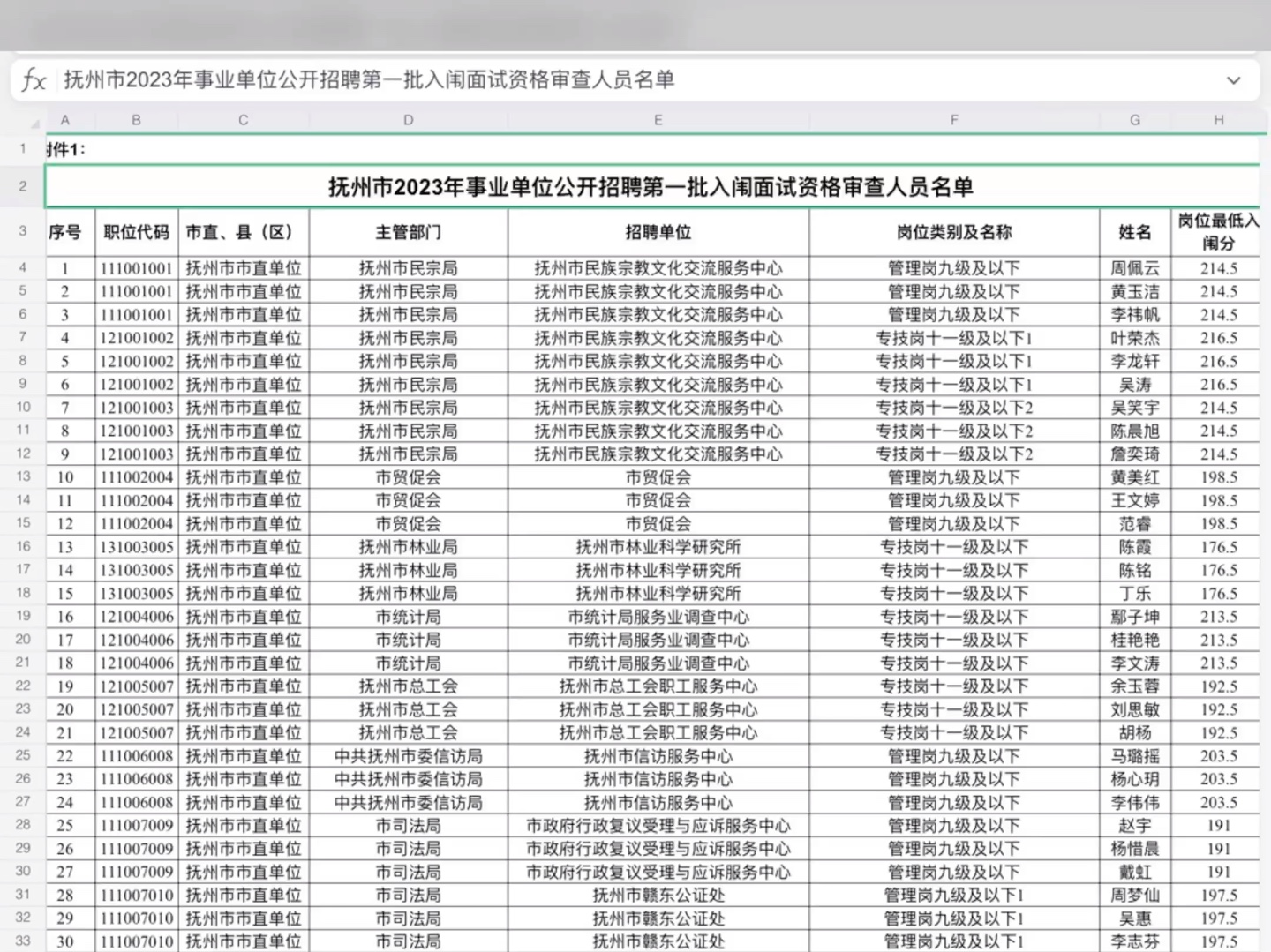Screen dimensions: 1271x952
Task: Select column E header
Action: tap(658, 120)
